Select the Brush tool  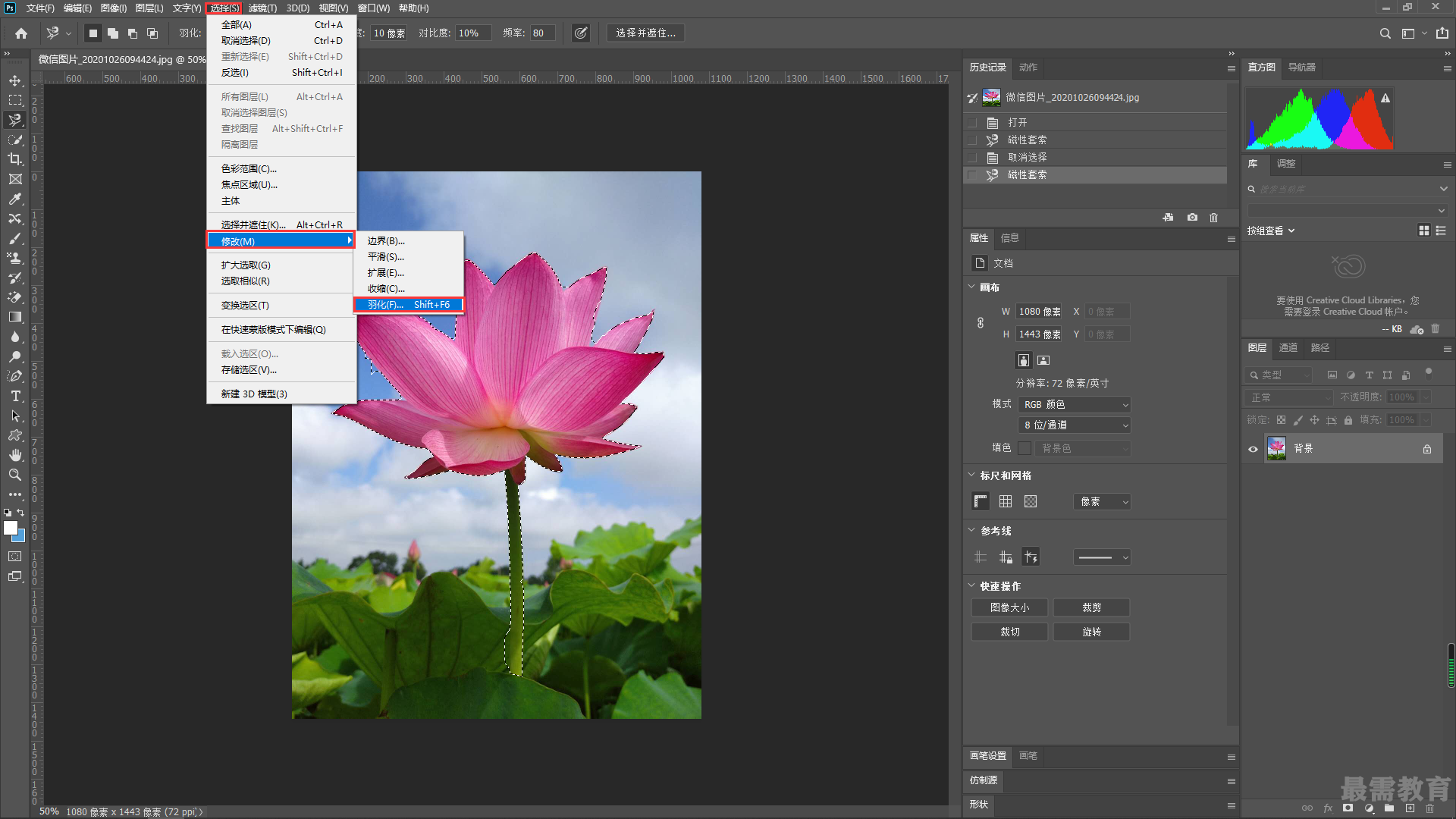click(x=15, y=238)
